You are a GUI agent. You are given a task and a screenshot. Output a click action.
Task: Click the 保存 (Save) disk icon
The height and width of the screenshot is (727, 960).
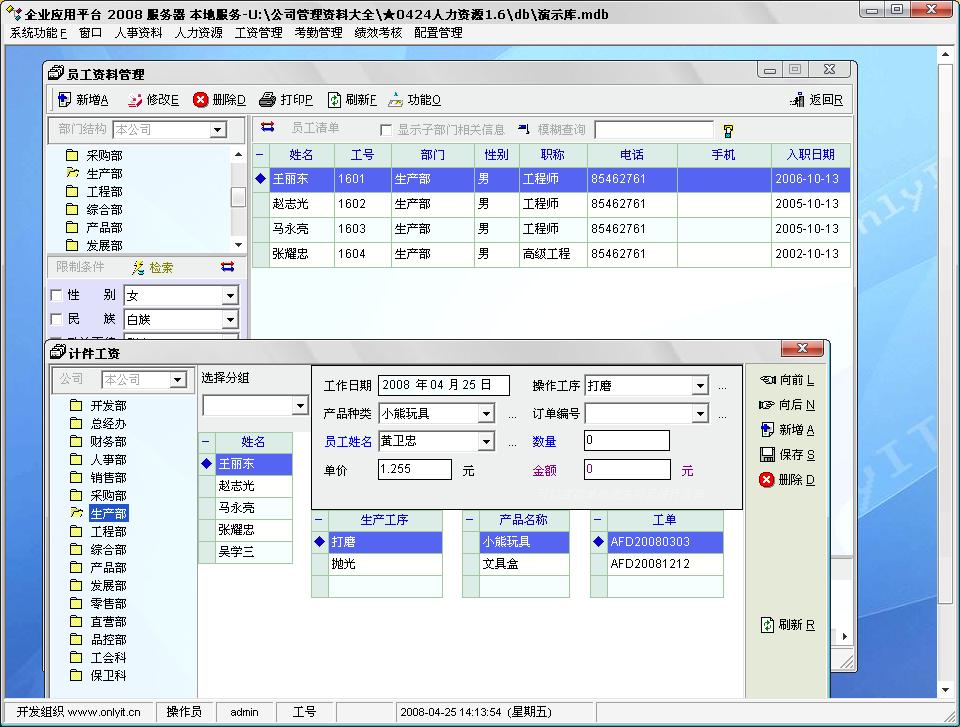coord(767,455)
